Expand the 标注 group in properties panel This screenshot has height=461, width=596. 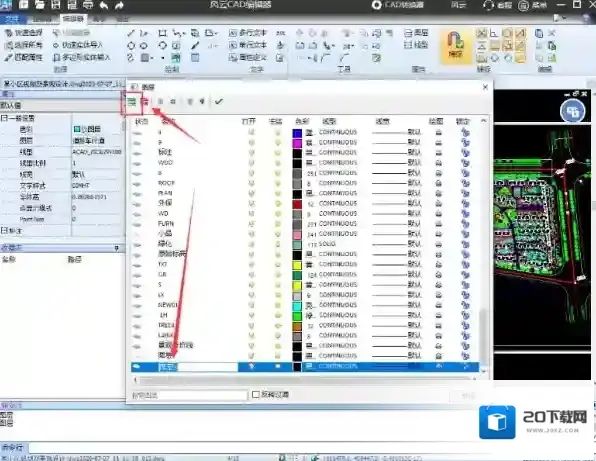[3, 230]
